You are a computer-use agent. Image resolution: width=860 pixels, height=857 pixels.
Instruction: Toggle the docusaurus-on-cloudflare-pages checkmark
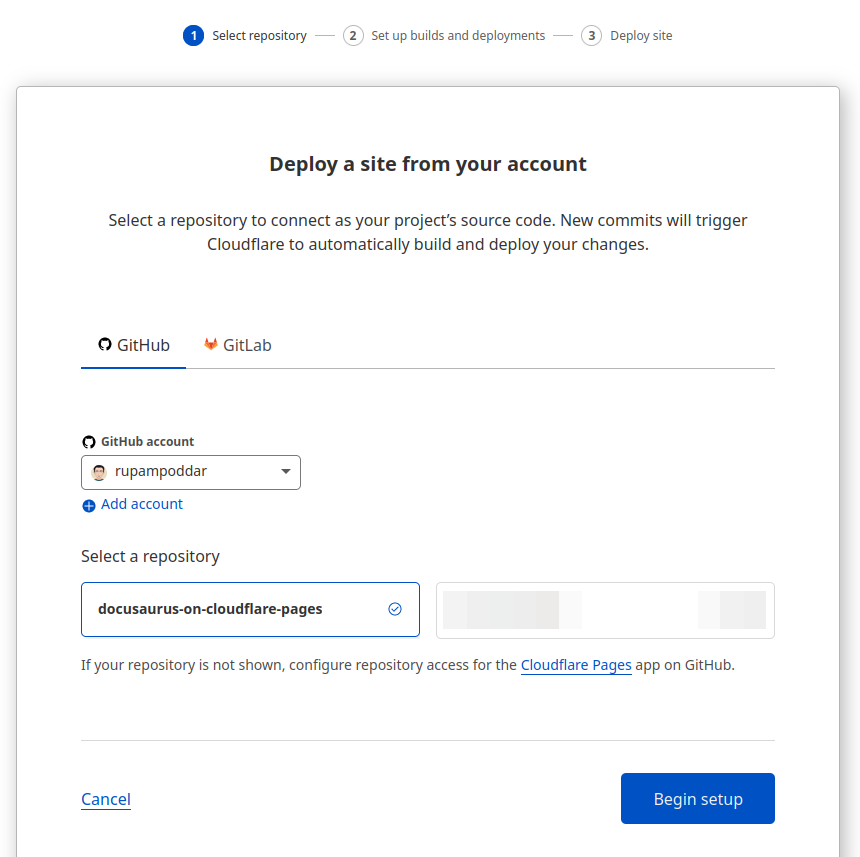click(395, 609)
